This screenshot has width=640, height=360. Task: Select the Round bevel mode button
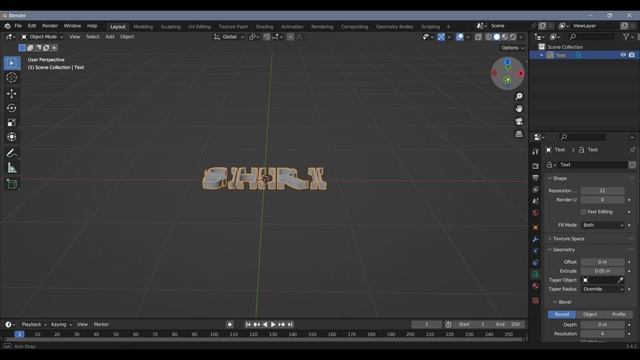562,314
